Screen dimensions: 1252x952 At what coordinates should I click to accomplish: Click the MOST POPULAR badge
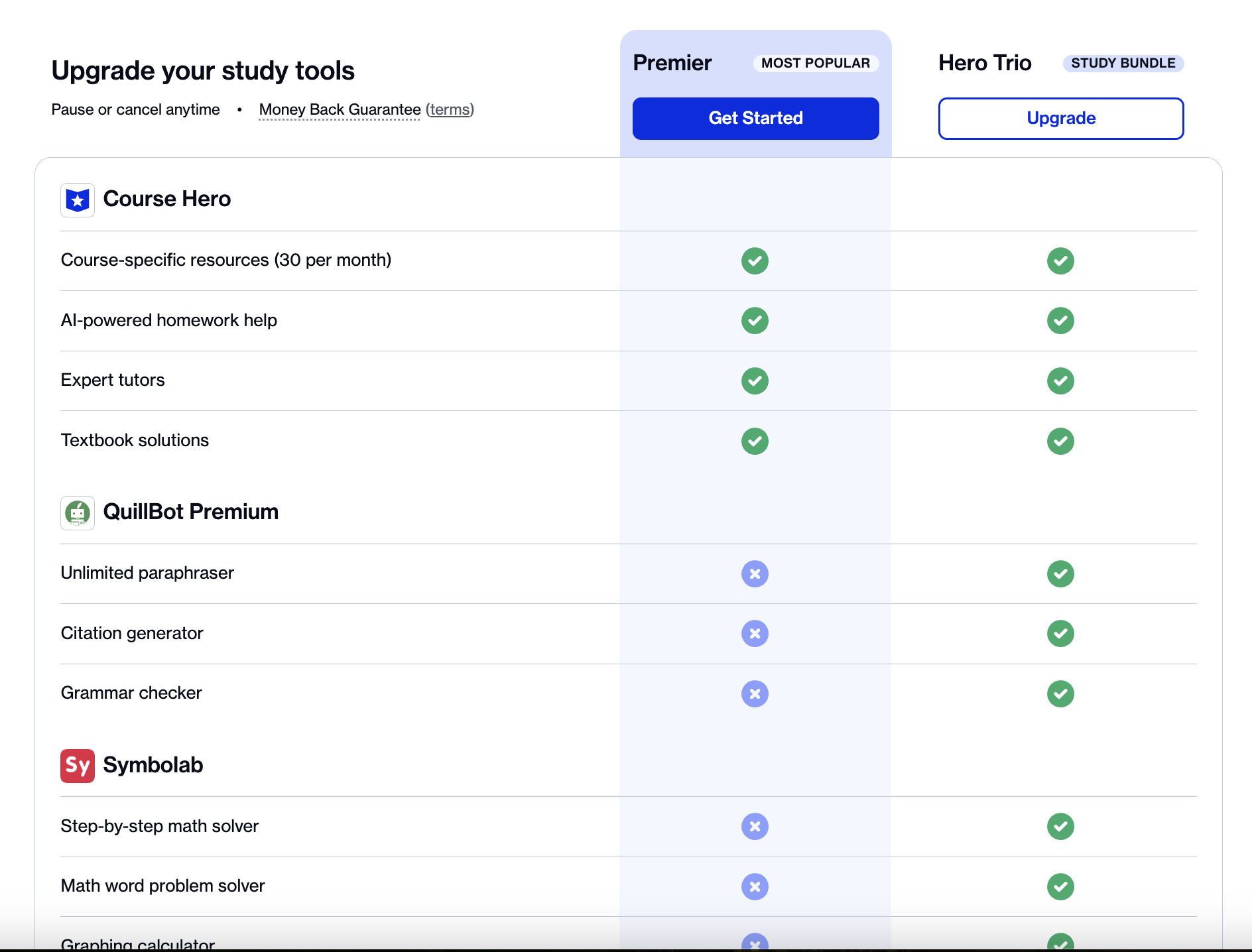816,63
